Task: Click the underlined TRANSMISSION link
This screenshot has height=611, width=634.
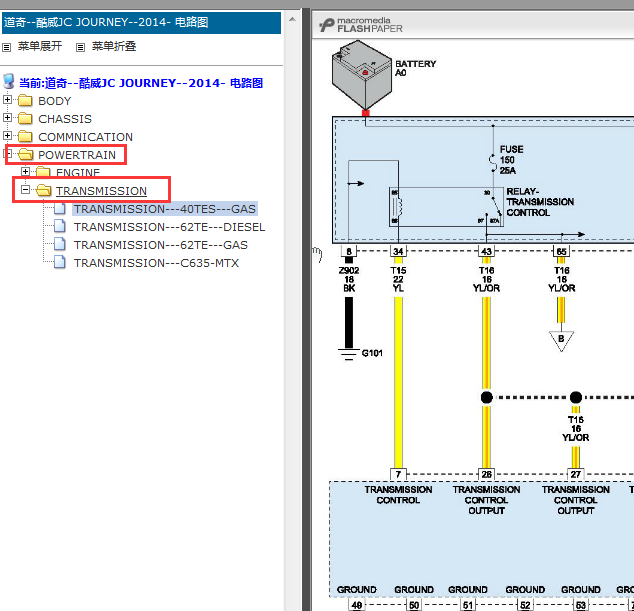Action: coord(101,191)
